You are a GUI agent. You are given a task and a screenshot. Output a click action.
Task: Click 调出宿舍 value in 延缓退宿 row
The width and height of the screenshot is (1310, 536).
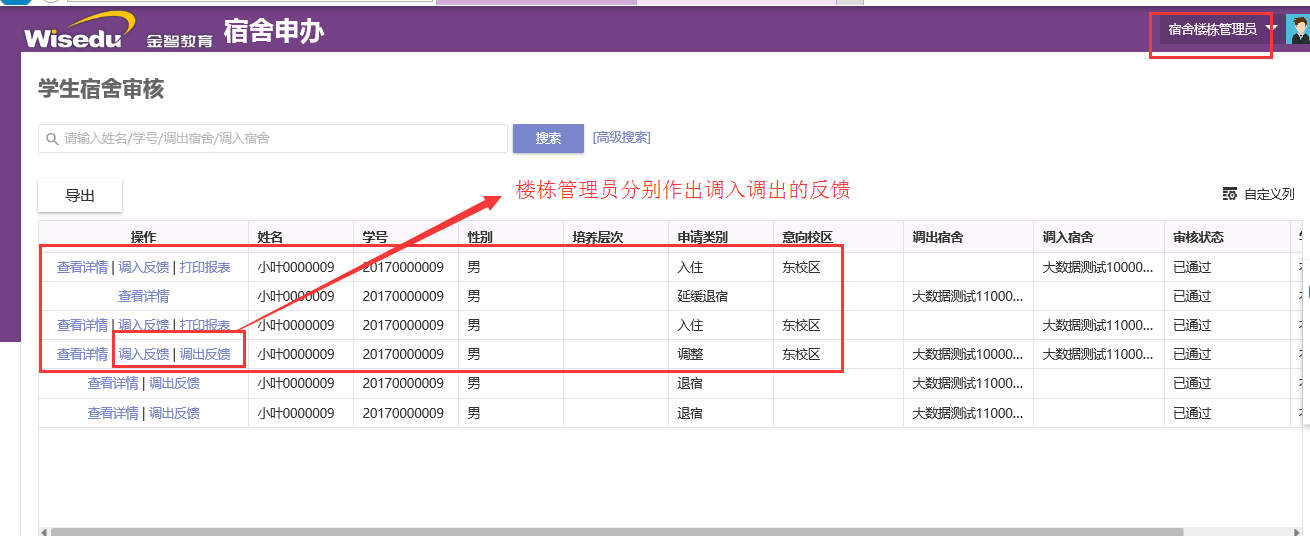coord(968,296)
